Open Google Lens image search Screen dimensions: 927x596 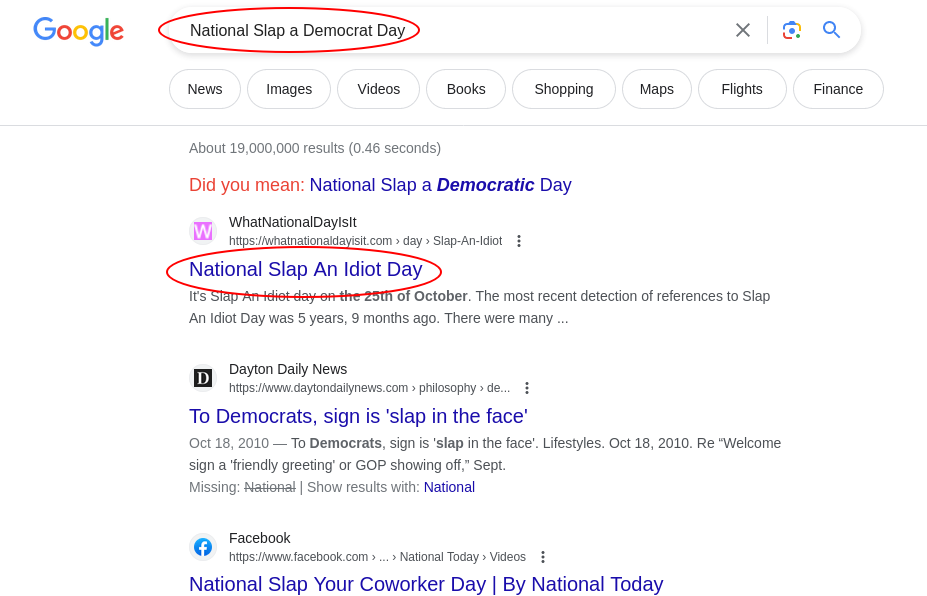pyautogui.click(x=792, y=30)
